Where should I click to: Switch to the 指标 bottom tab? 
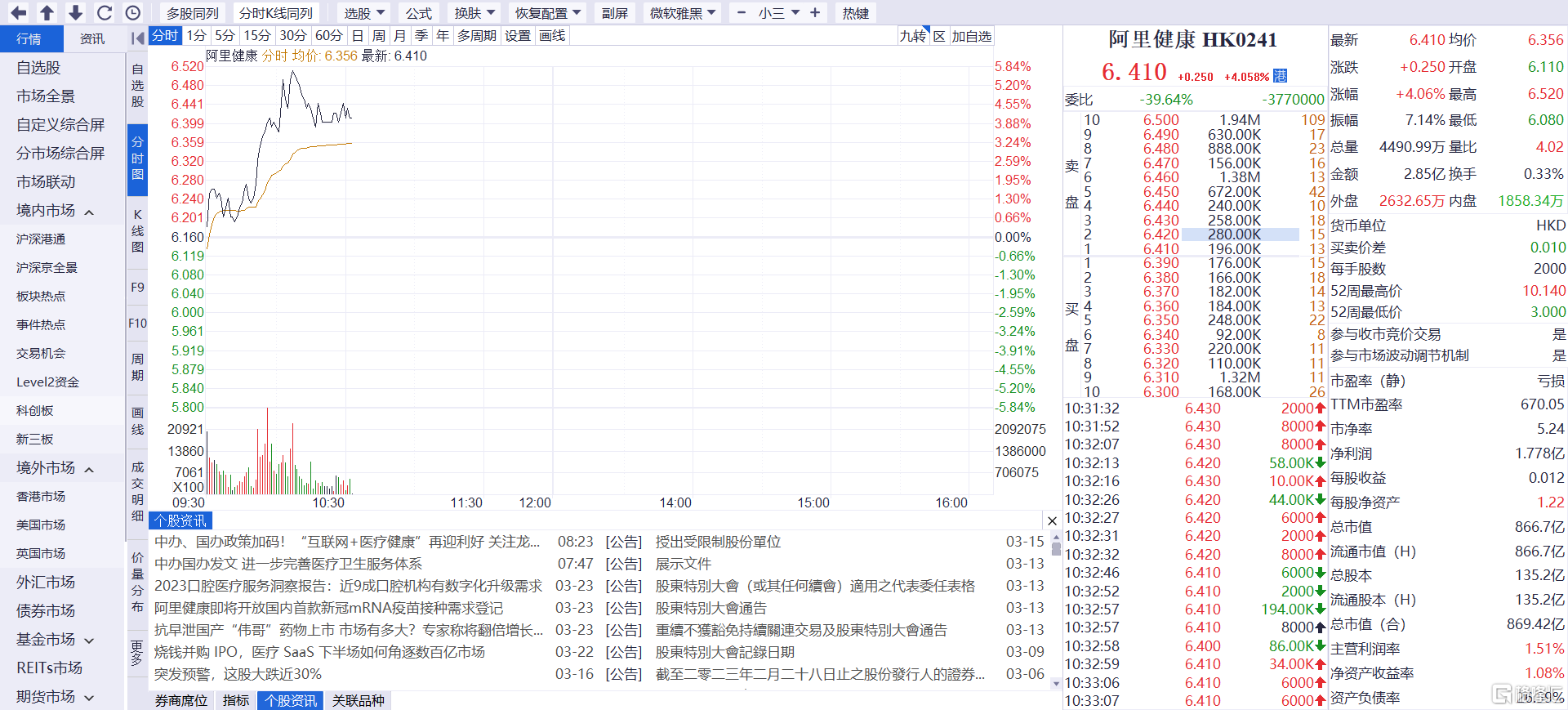tap(236, 700)
